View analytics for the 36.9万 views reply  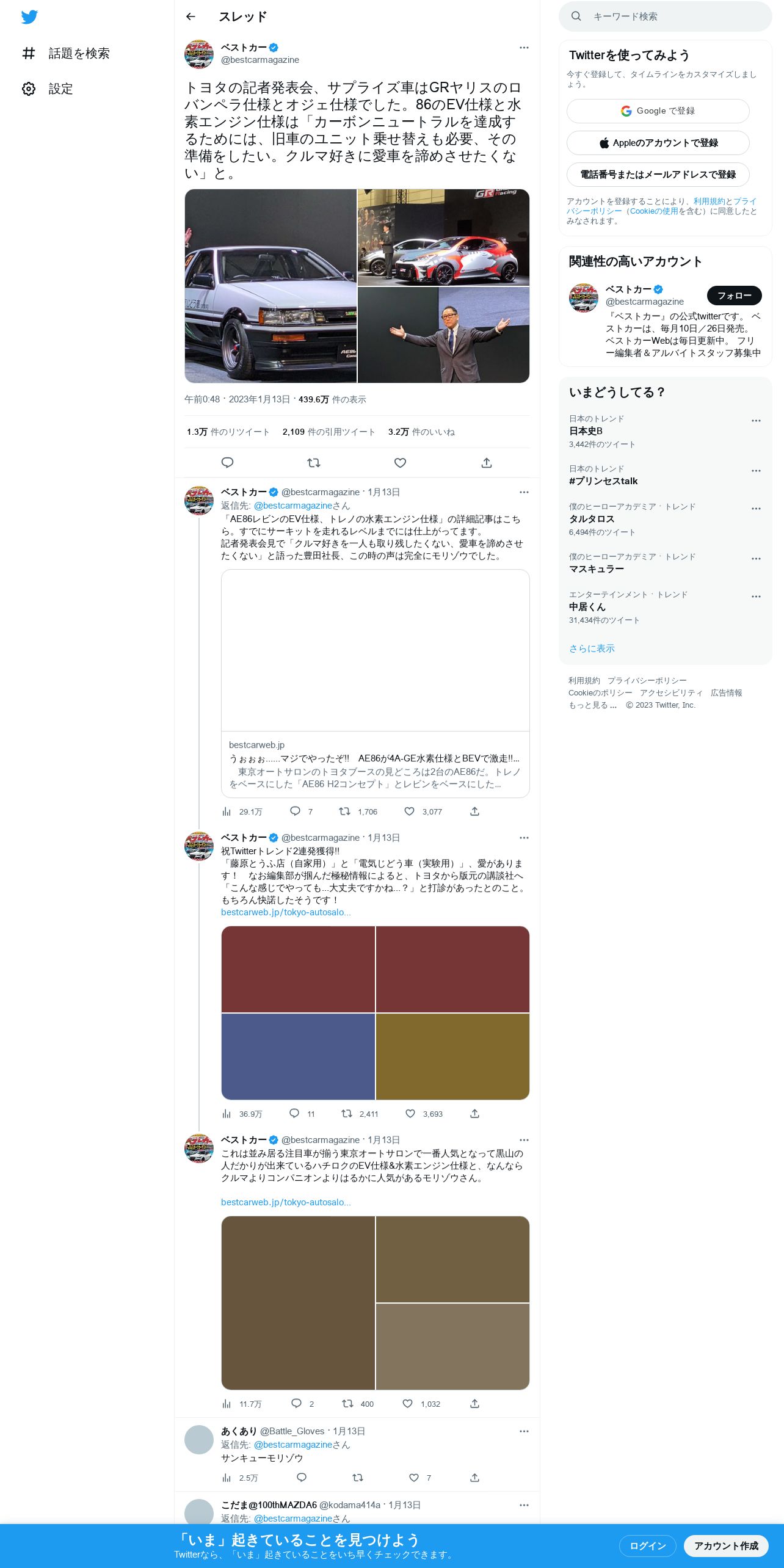227,1114
